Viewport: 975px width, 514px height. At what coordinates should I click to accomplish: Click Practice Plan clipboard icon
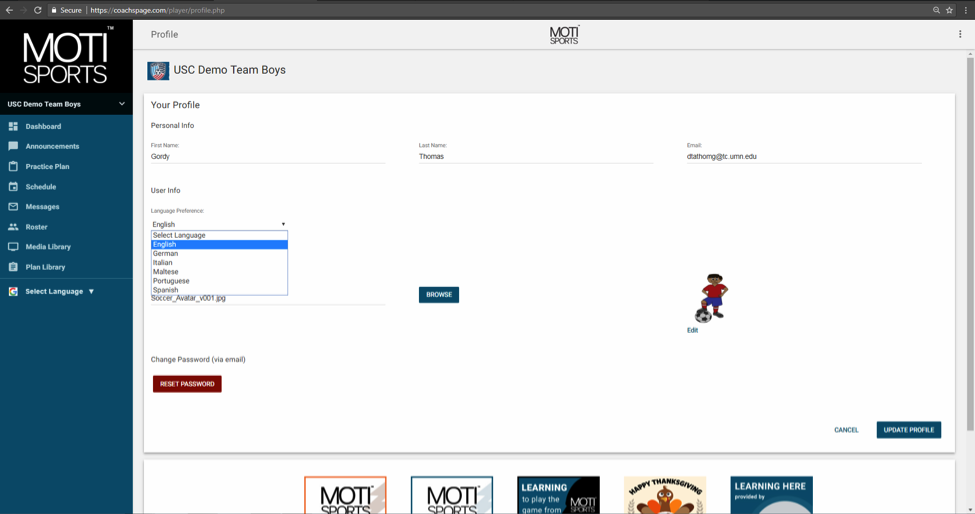[x=13, y=167]
